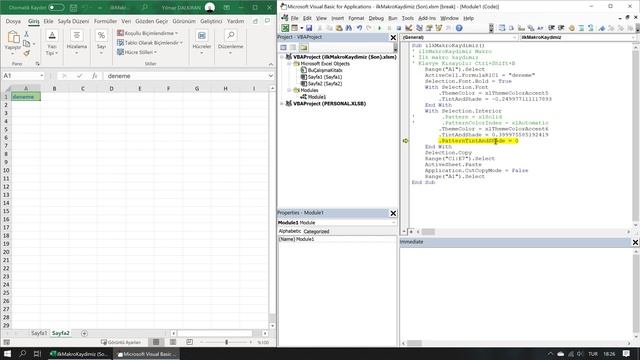Image resolution: width=640 pixels, height=360 pixels.
Task: Open Koşullu Biçimlendirme dropdown
Action: 147,33
